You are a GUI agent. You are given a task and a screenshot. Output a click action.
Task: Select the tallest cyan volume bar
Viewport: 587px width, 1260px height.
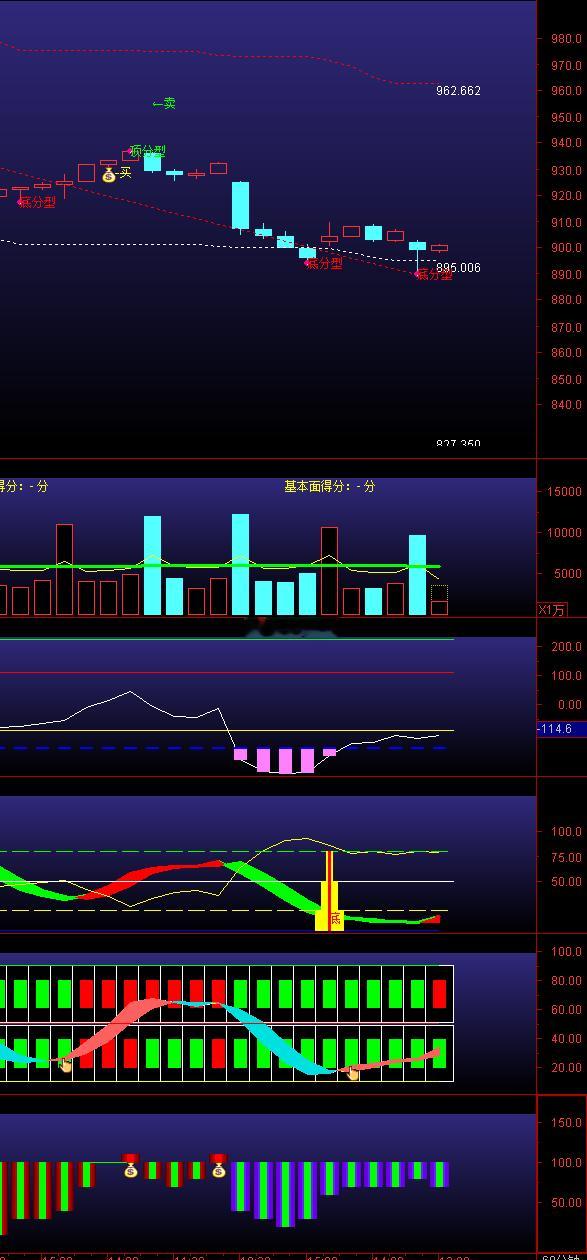click(240, 564)
